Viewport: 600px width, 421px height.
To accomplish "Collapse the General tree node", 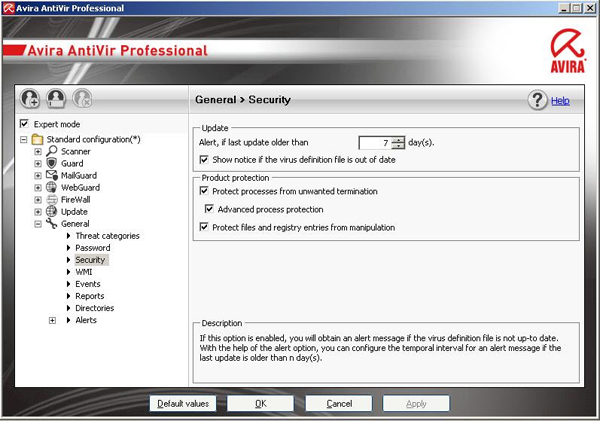I will click(38, 224).
